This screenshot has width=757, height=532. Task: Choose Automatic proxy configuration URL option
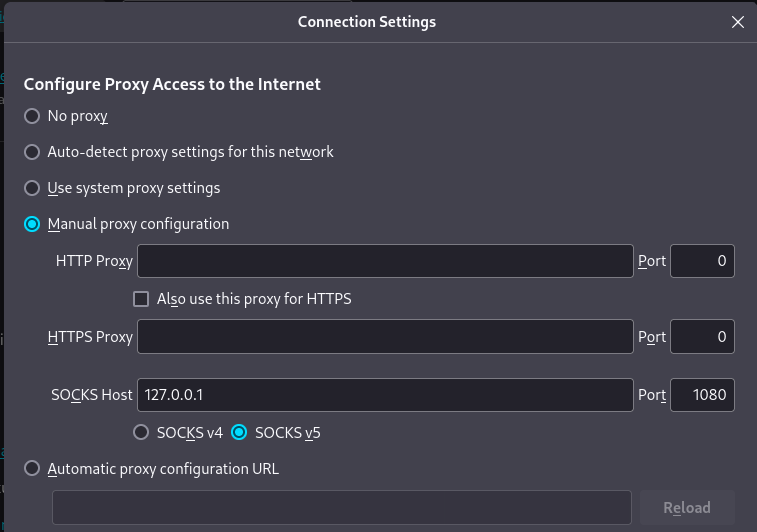coord(32,468)
